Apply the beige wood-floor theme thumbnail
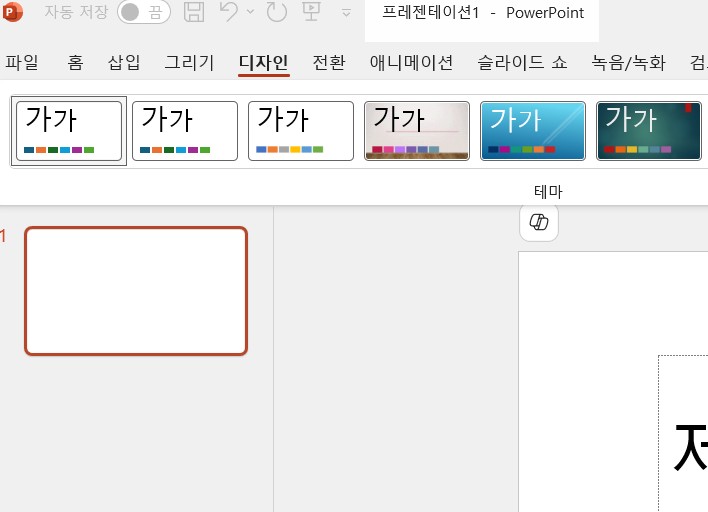This screenshot has height=512, width=708. [417, 131]
